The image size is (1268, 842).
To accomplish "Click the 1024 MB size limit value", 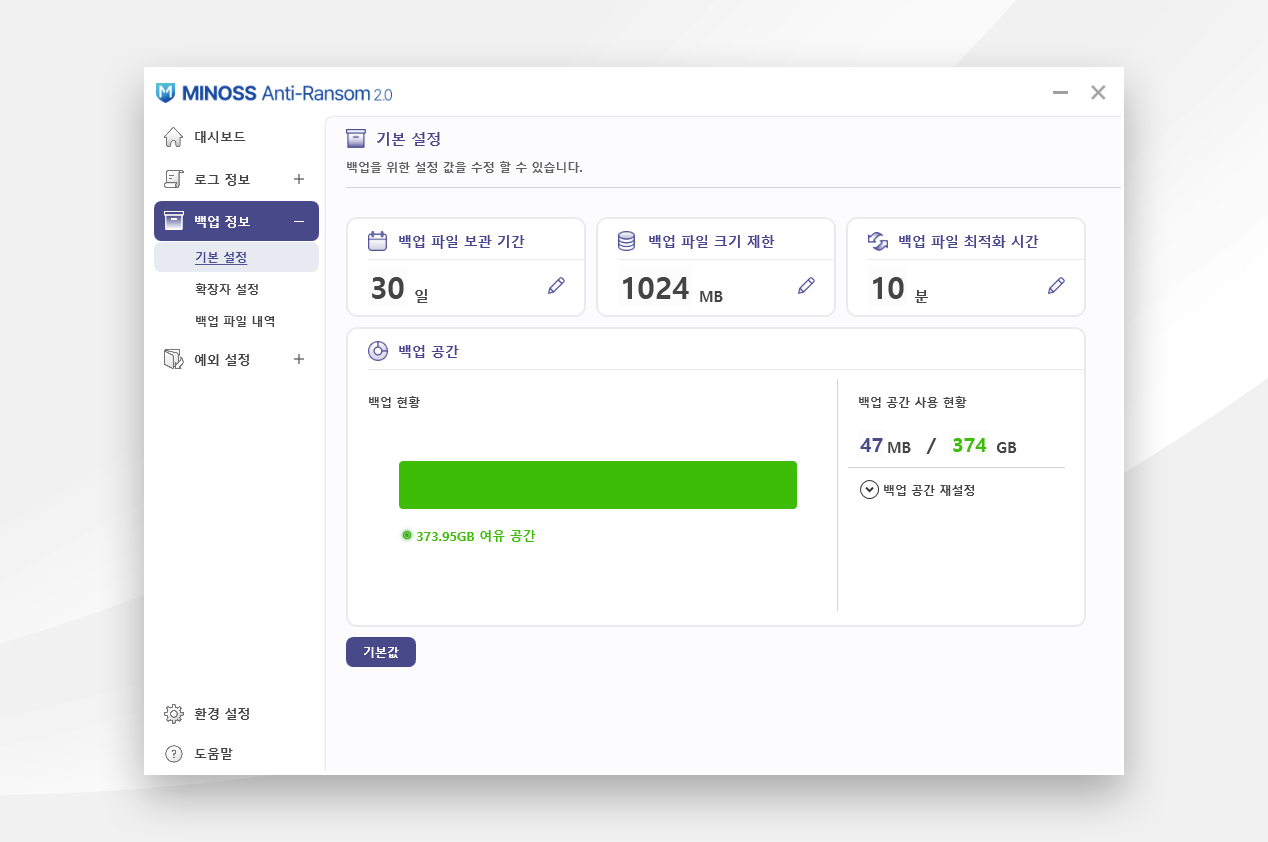I will [x=671, y=289].
